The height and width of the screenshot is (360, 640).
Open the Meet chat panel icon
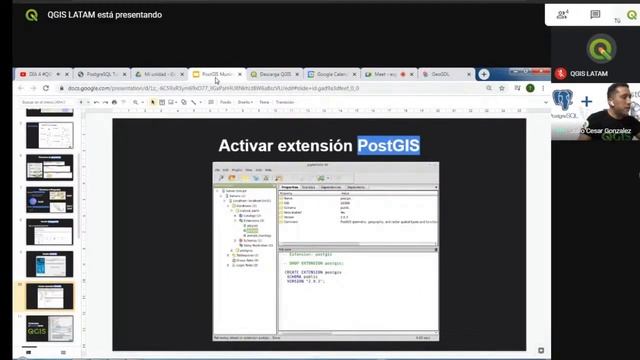[x=595, y=15]
